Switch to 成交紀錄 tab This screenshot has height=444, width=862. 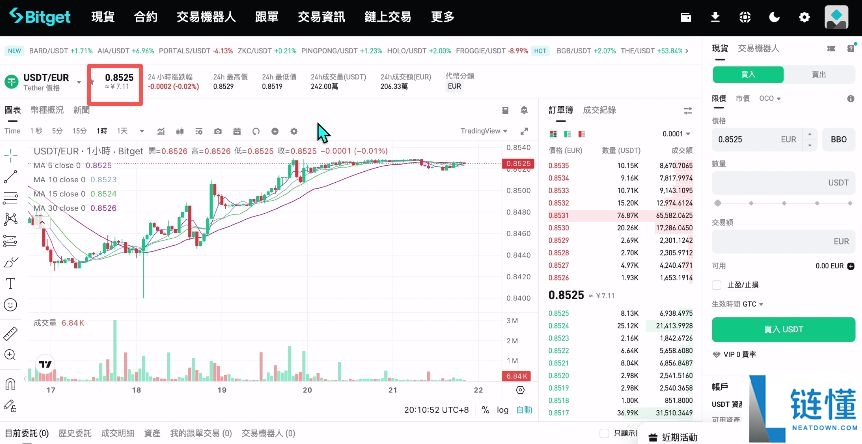[599, 110]
